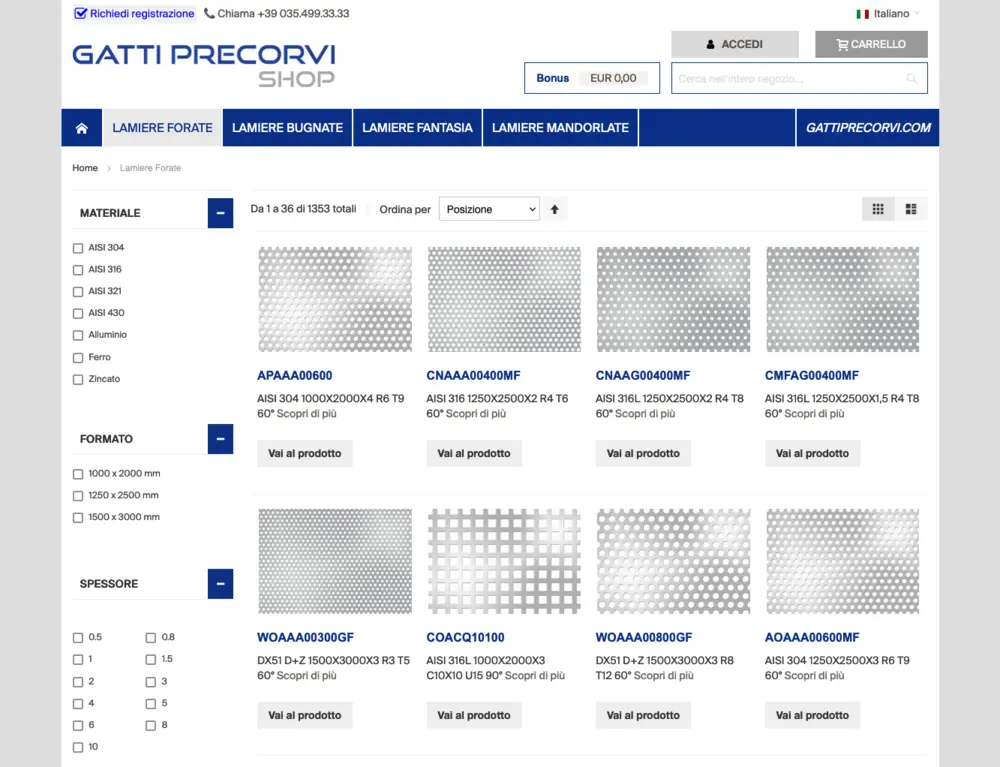Screen dimensions: 1000x767
Task: Open product title COACQ10100
Action: coord(466,638)
